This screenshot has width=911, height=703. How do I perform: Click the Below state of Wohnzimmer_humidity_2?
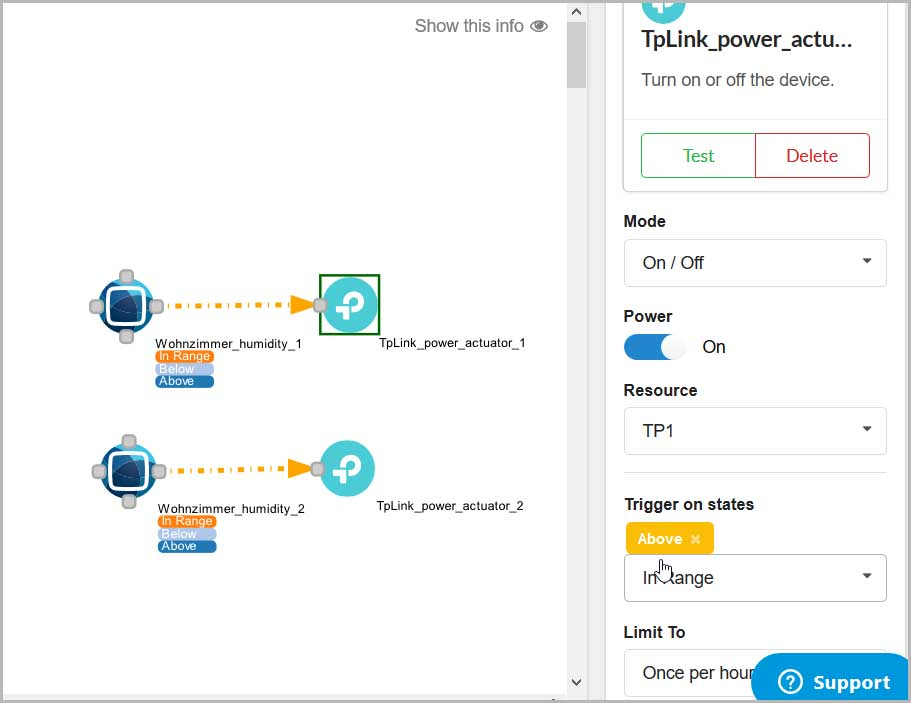187,534
